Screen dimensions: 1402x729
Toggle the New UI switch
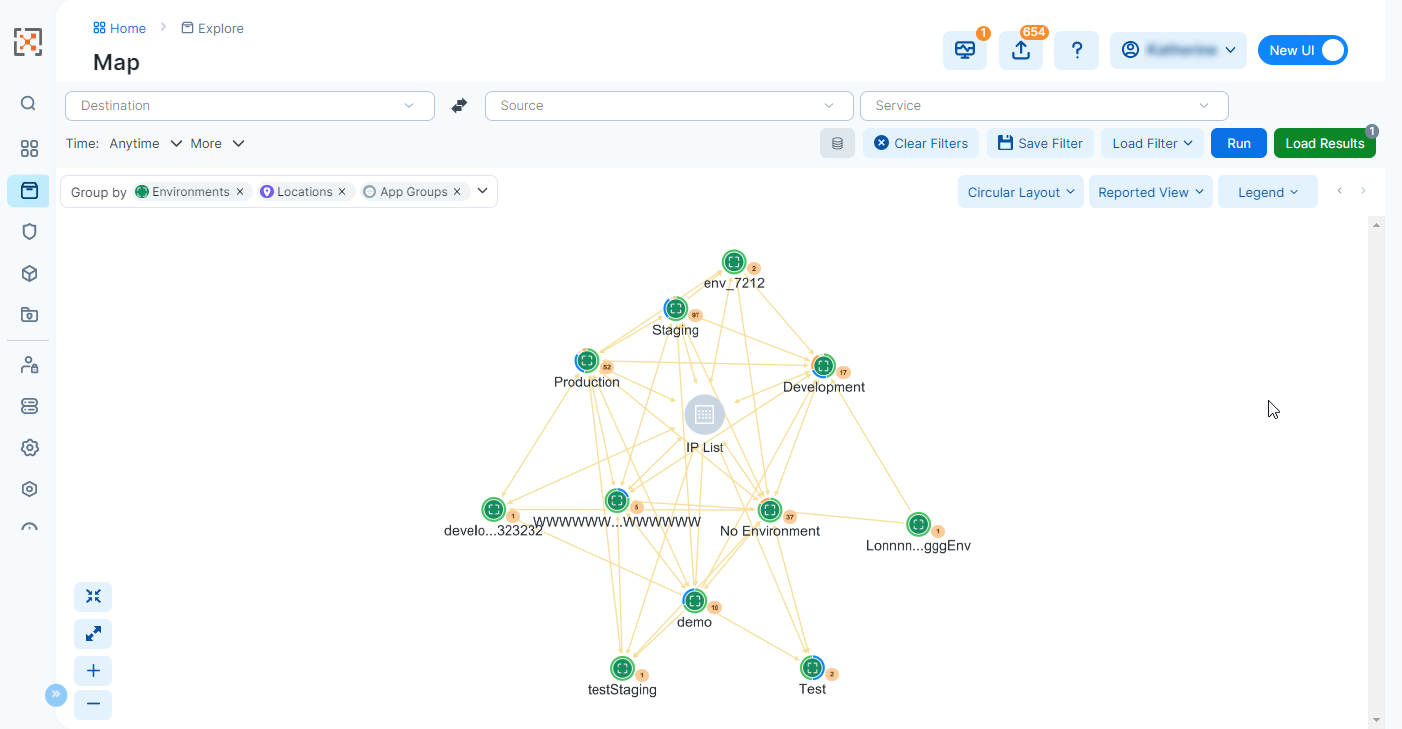coord(1302,50)
